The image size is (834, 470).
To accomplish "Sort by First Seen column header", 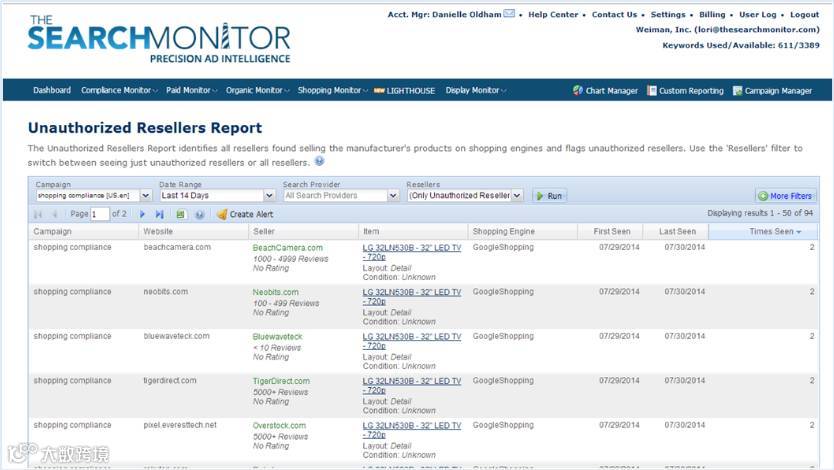I will pyautogui.click(x=611, y=231).
